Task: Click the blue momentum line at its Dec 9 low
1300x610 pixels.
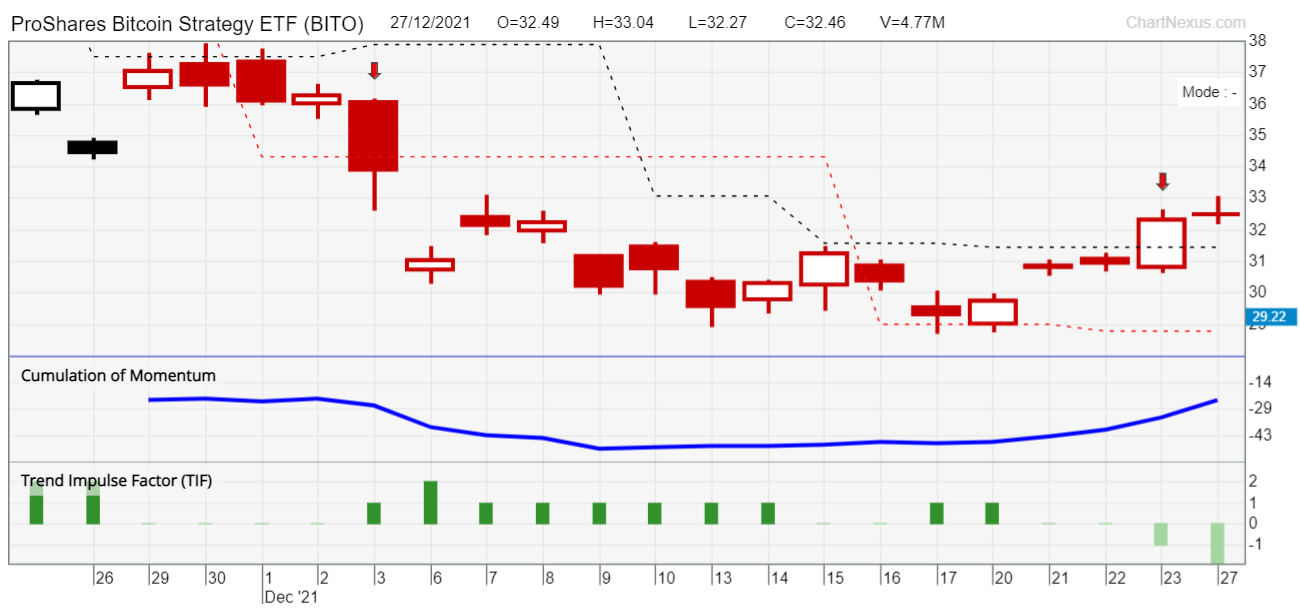Action: (x=600, y=448)
